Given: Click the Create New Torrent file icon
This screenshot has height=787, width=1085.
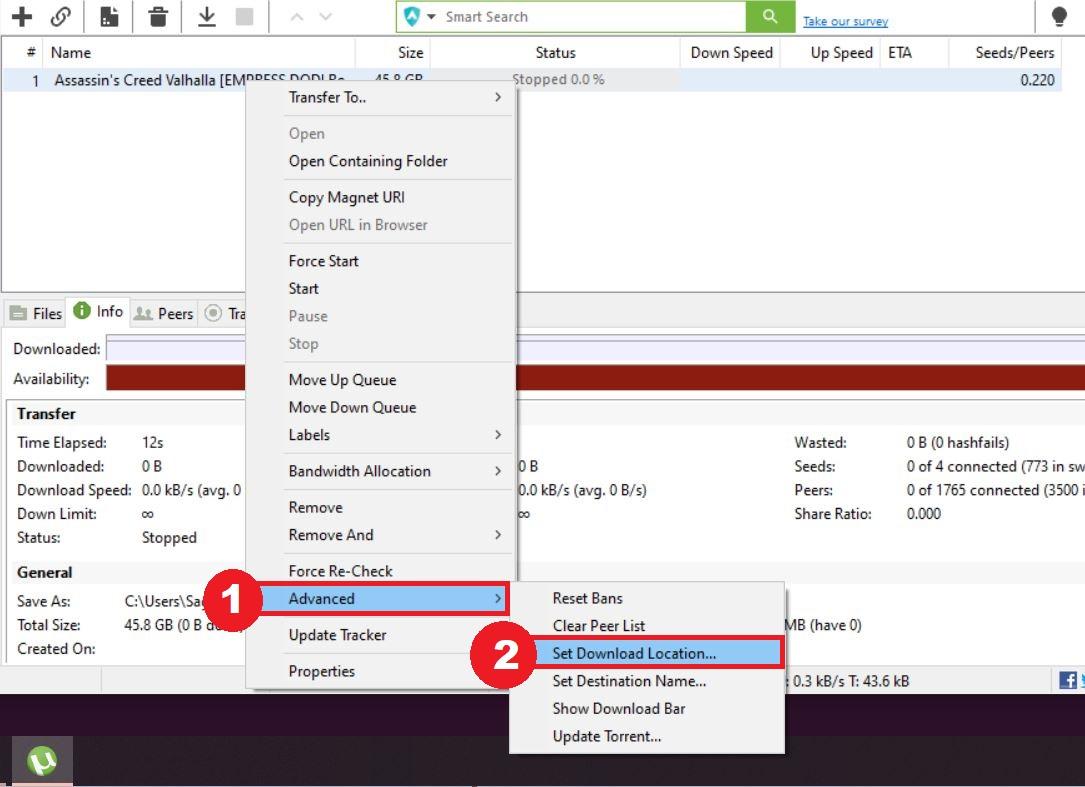Looking at the screenshot, I should point(109,16).
